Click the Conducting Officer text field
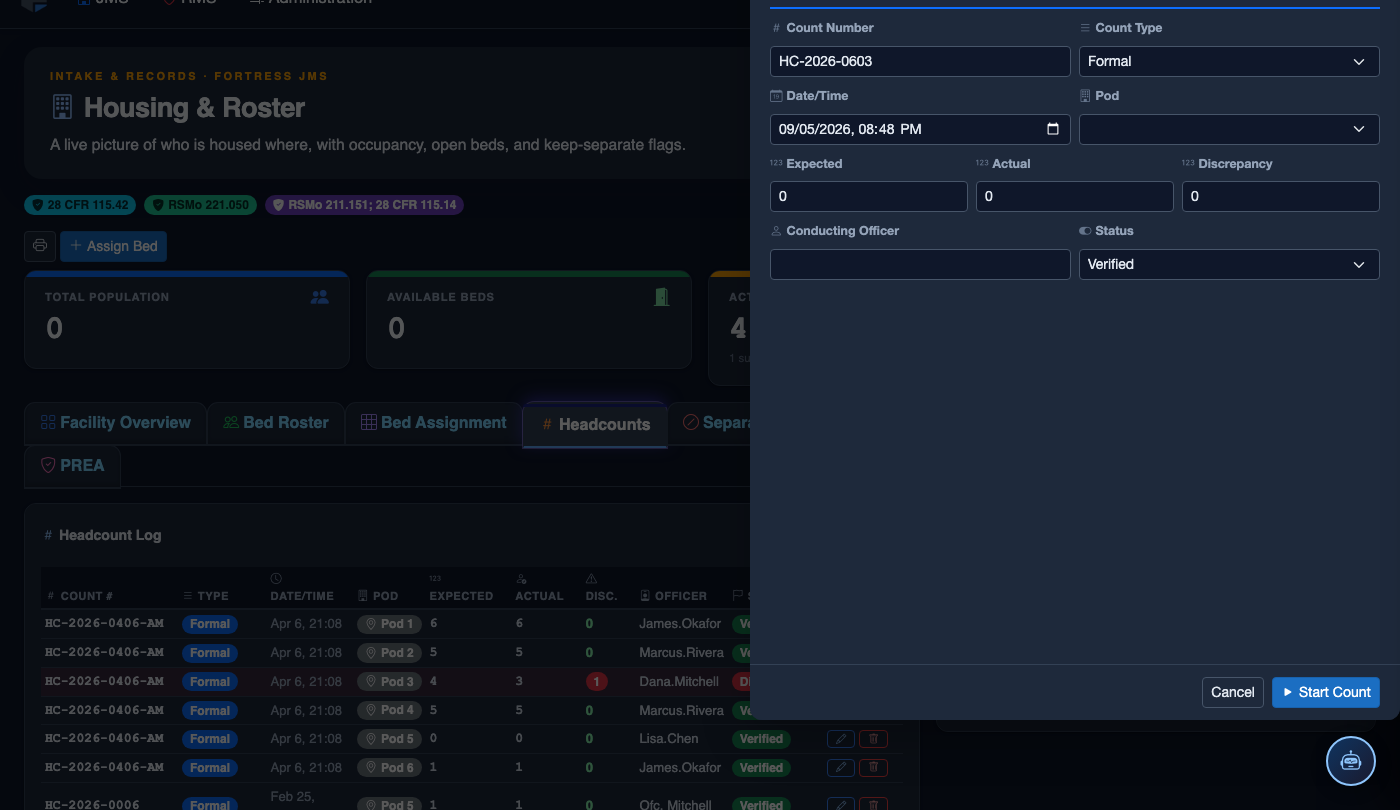The image size is (1400, 810). [x=920, y=264]
